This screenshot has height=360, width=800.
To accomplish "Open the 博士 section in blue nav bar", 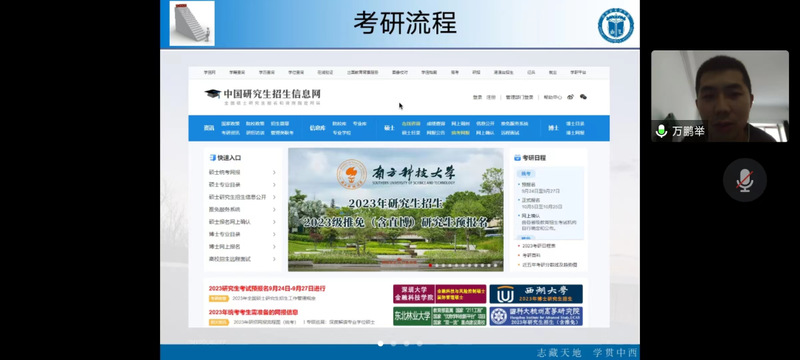I will click(554, 128).
